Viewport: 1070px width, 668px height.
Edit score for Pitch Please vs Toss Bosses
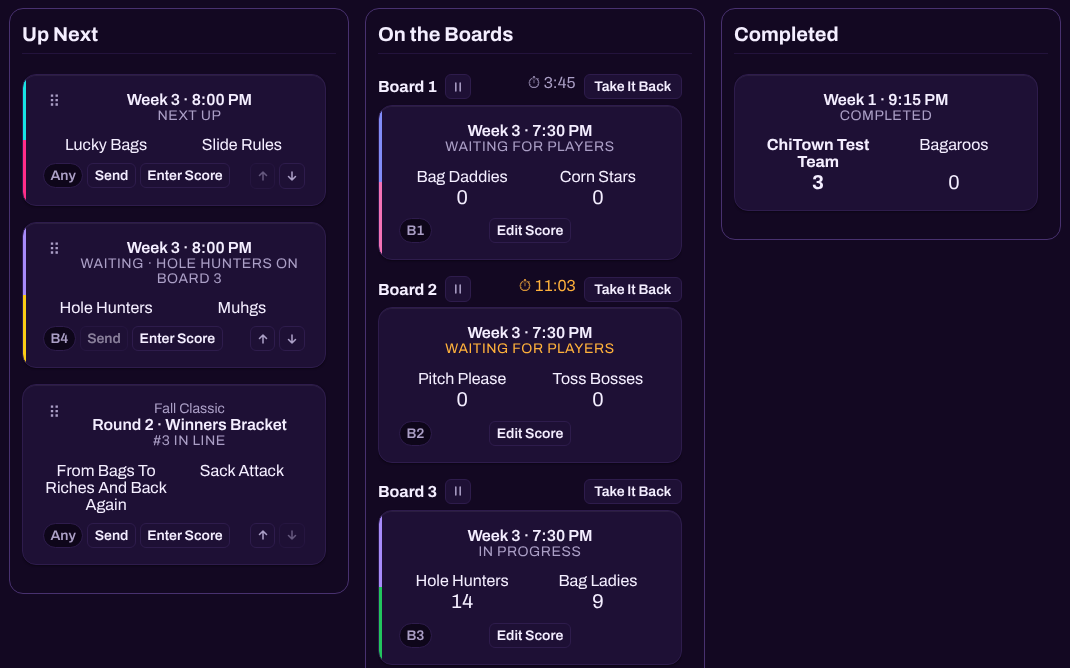pyautogui.click(x=530, y=433)
